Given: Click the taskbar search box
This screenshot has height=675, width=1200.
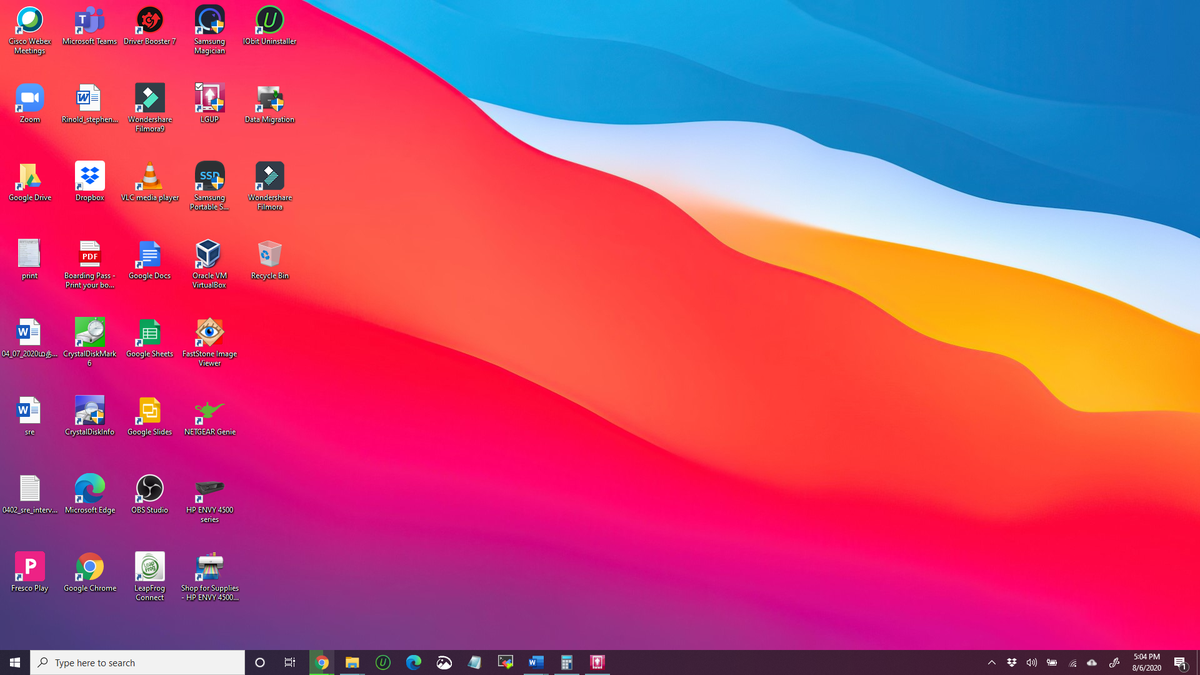Looking at the screenshot, I should pos(138,662).
